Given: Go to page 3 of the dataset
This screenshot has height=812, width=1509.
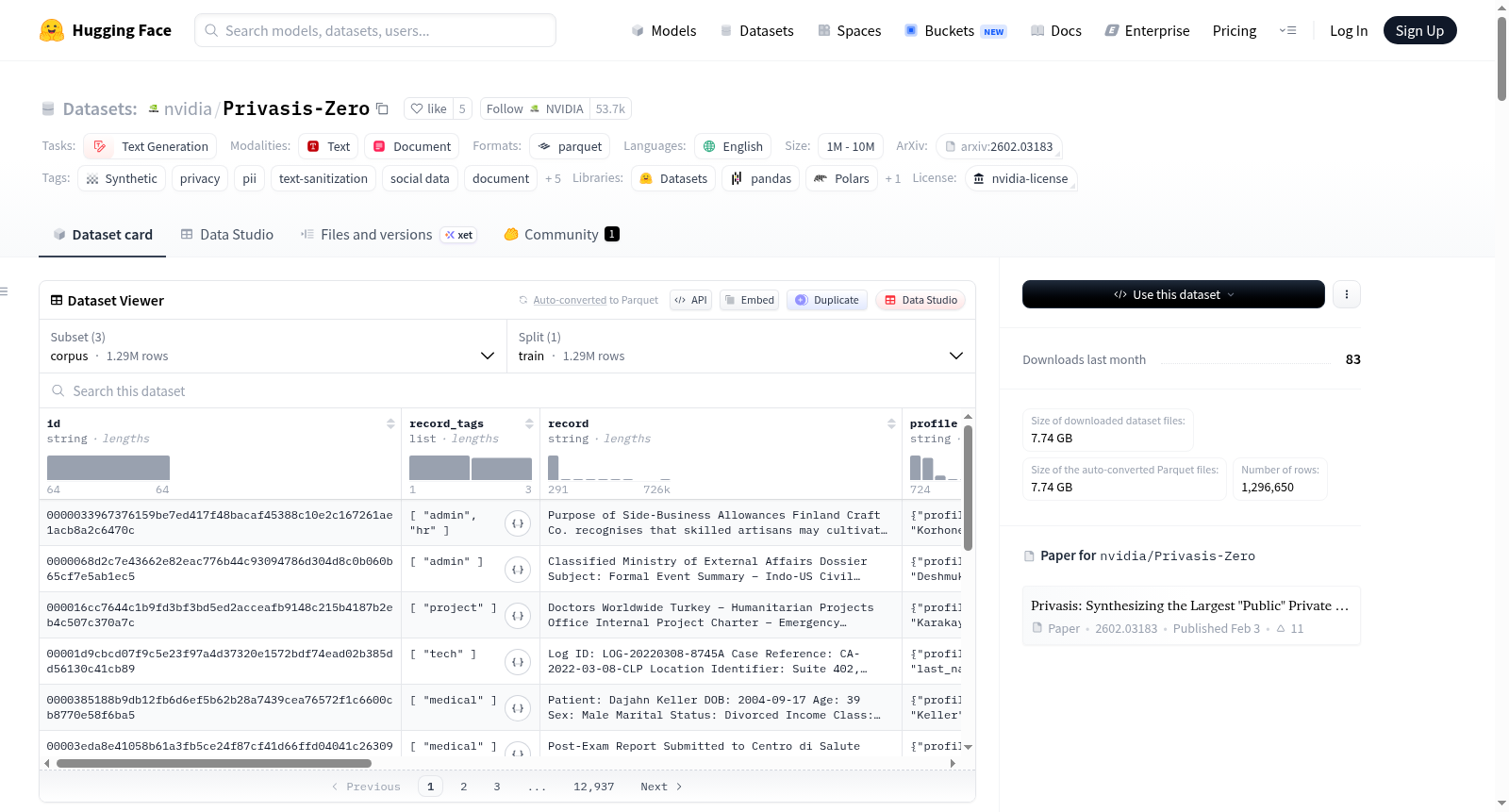Looking at the screenshot, I should [497, 787].
